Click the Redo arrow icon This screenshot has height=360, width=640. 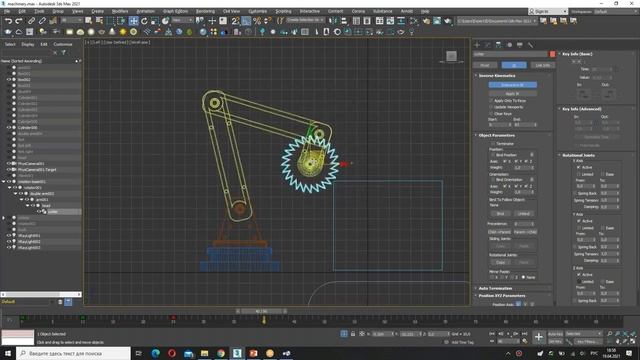click(19, 20)
